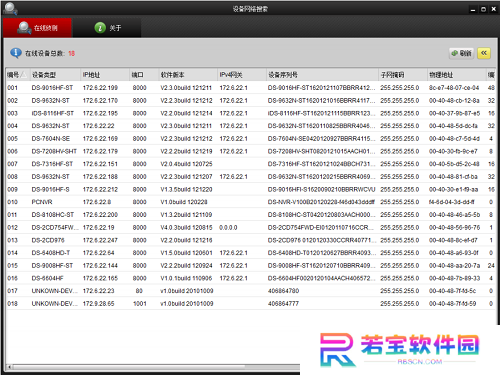
Task: Click serial number 406864780
Action: pos(283,291)
